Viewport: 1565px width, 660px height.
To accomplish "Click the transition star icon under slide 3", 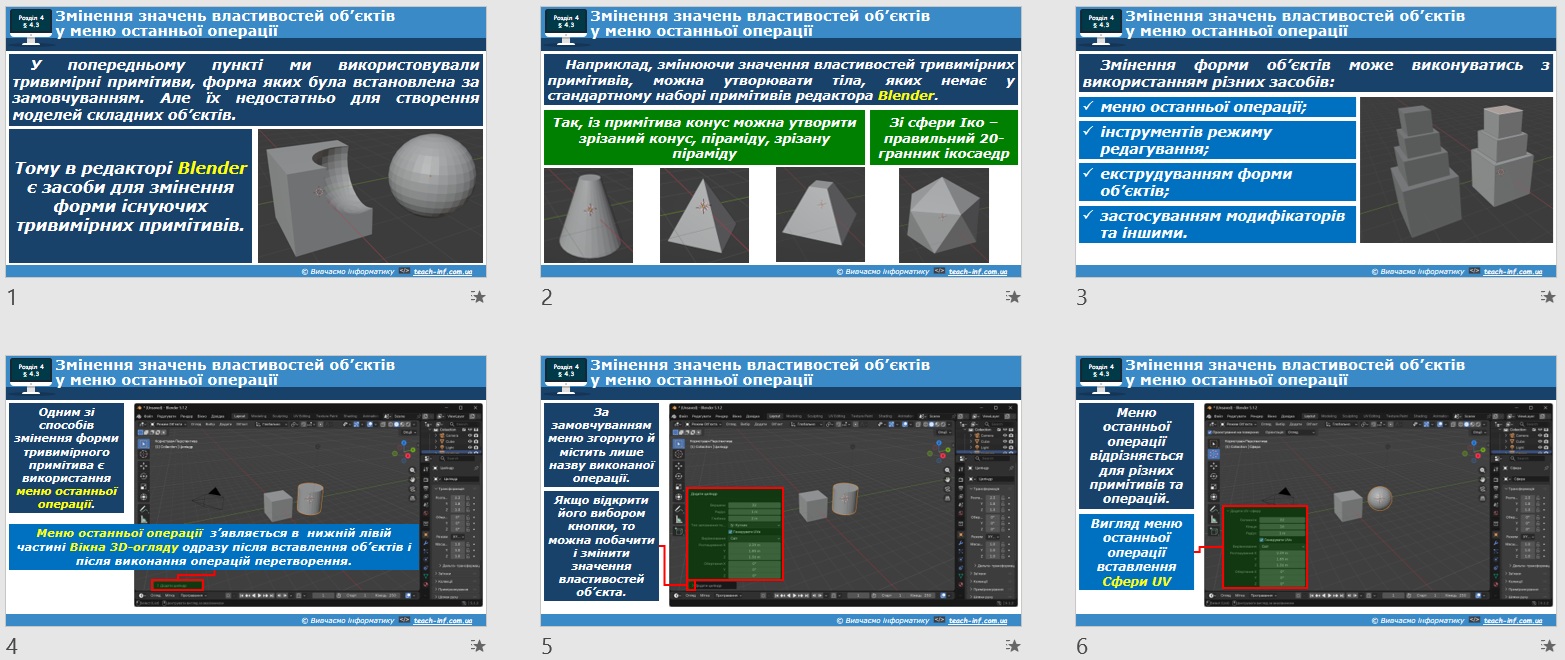I will 1548,297.
